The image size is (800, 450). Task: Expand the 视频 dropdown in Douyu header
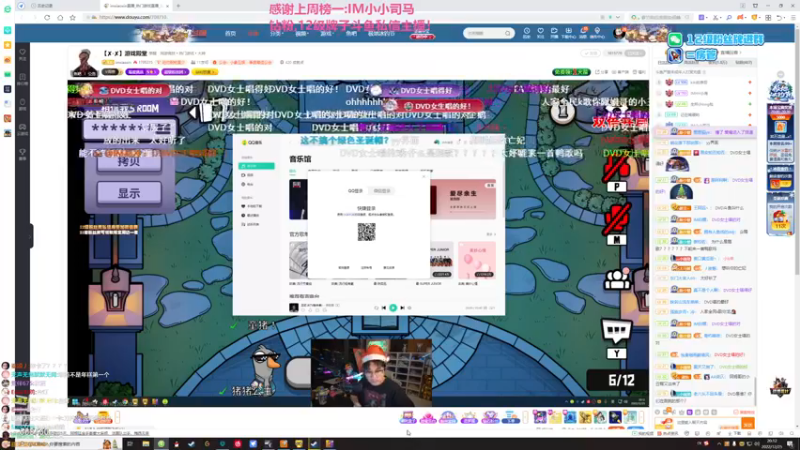tap(301, 34)
